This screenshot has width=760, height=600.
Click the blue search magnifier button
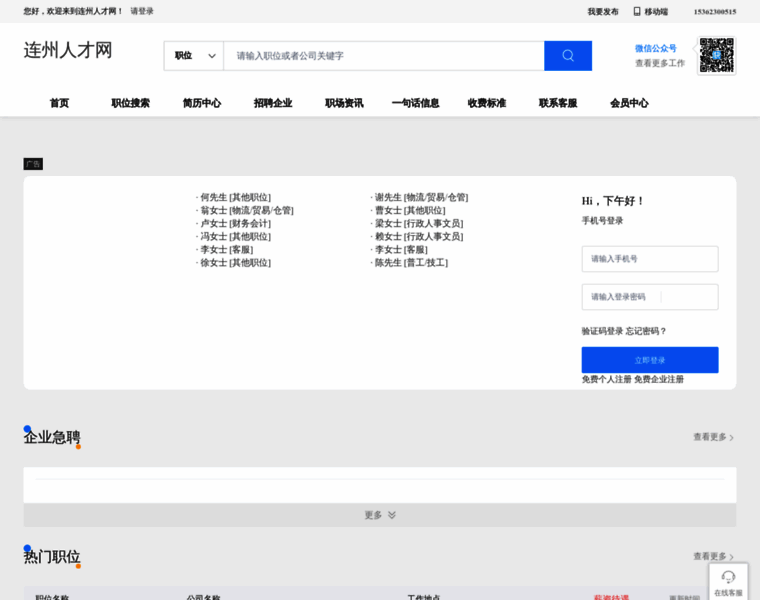[567, 56]
